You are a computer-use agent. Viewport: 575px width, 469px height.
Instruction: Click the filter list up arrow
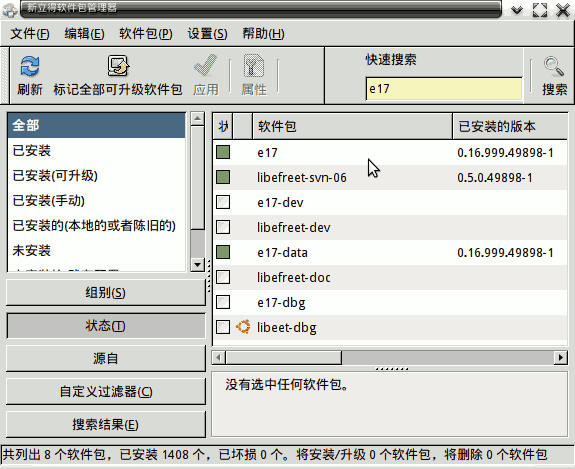click(198, 118)
